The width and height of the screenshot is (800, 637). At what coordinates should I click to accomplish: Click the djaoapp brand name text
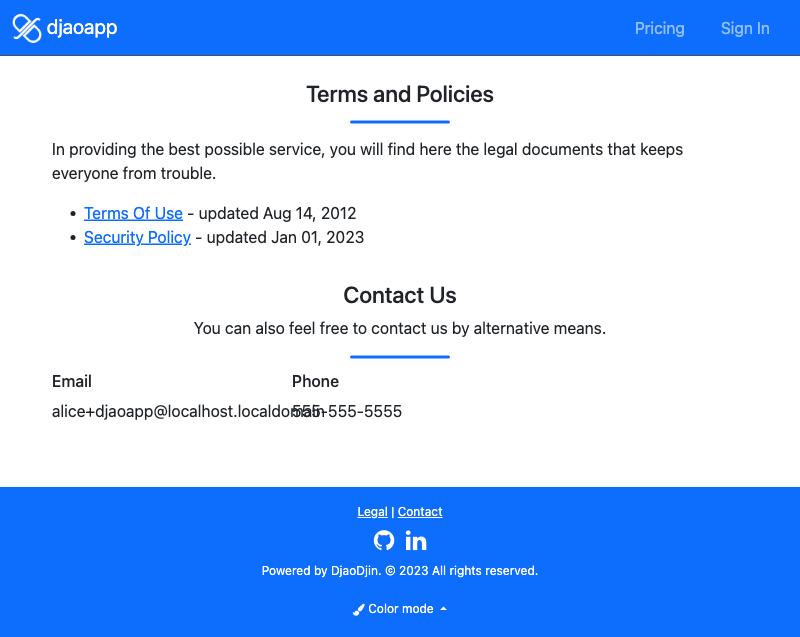[x=82, y=28]
